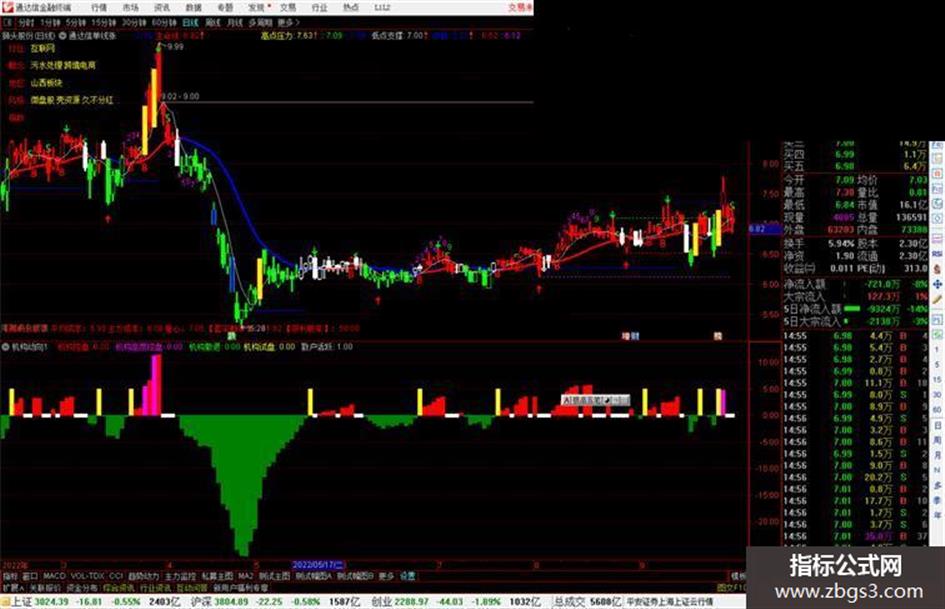Collapse the 扩展 panel toggle
This screenshot has height=609, width=945.
[12, 588]
